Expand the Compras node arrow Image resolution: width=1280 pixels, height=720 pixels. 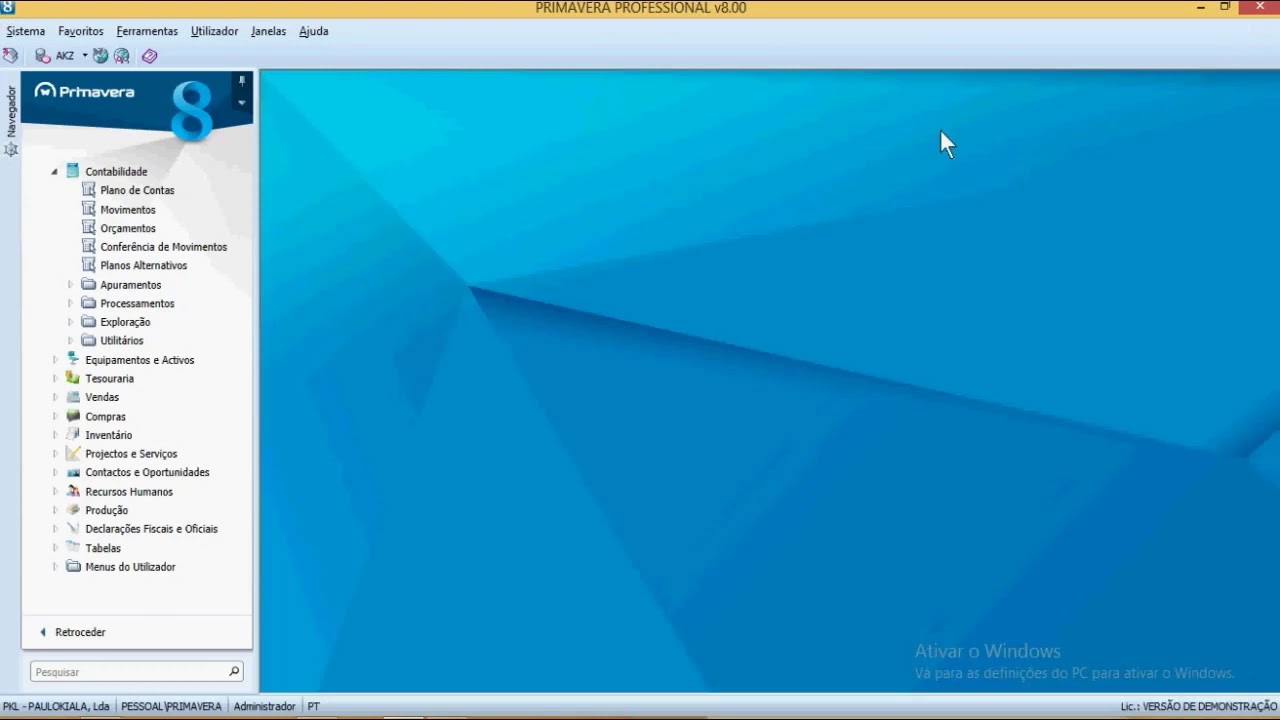(x=56, y=417)
